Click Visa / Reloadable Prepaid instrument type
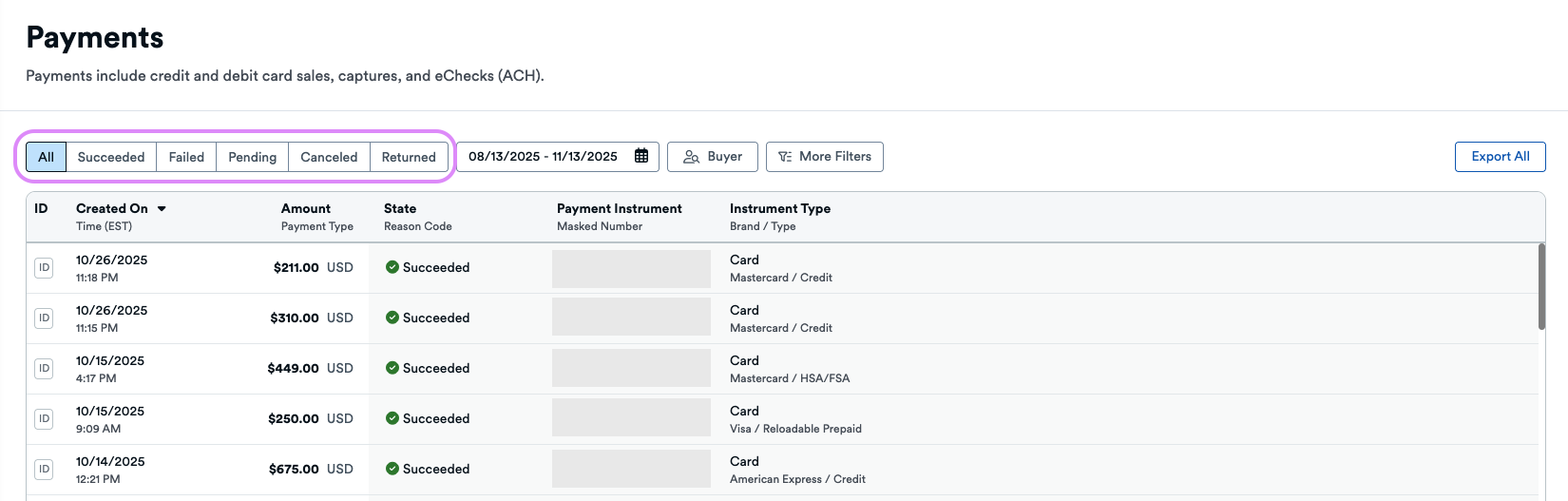Screen dimensions: 1568x501 (795, 429)
